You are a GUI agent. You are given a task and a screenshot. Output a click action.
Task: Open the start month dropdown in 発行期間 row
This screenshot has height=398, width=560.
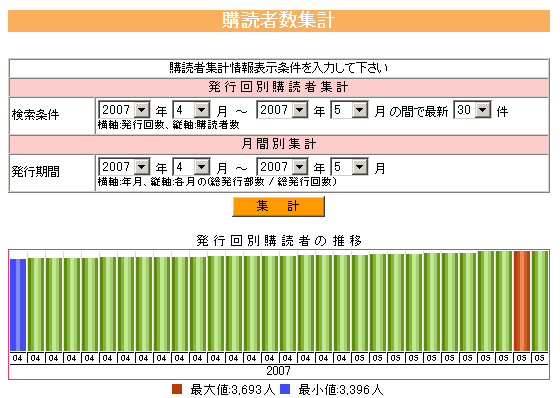click(x=191, y=167)
